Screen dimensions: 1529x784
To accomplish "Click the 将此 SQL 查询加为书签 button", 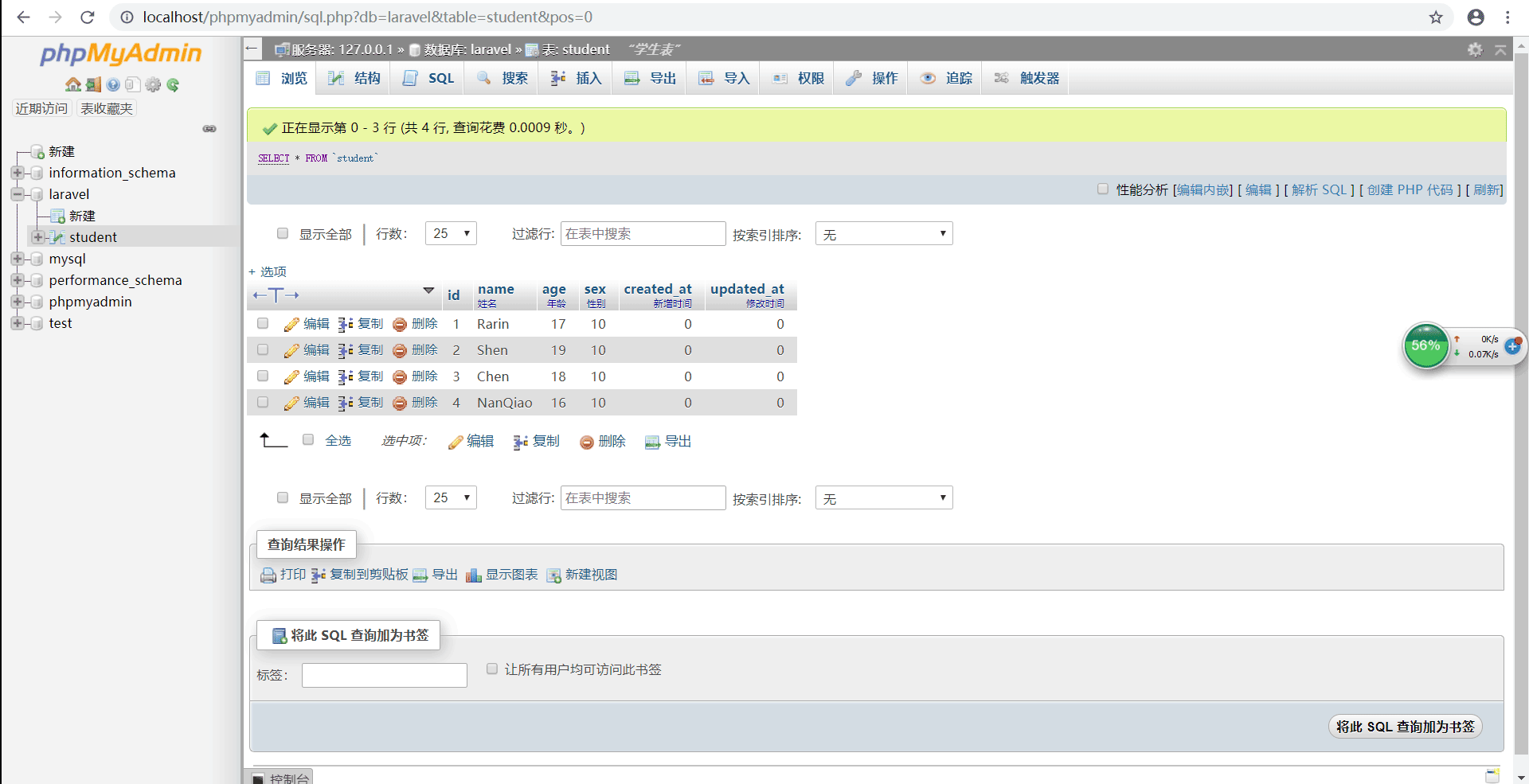I will pyautogui.click(x=1406, y=727).
